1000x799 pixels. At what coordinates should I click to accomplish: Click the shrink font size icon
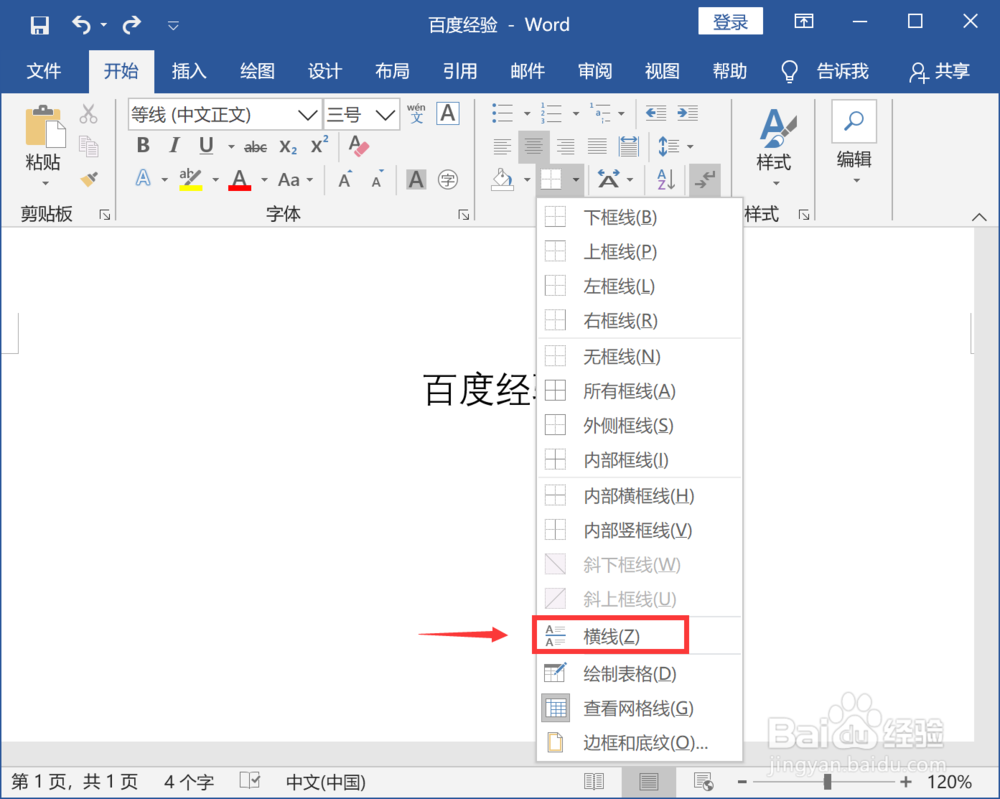click(378, 179)
